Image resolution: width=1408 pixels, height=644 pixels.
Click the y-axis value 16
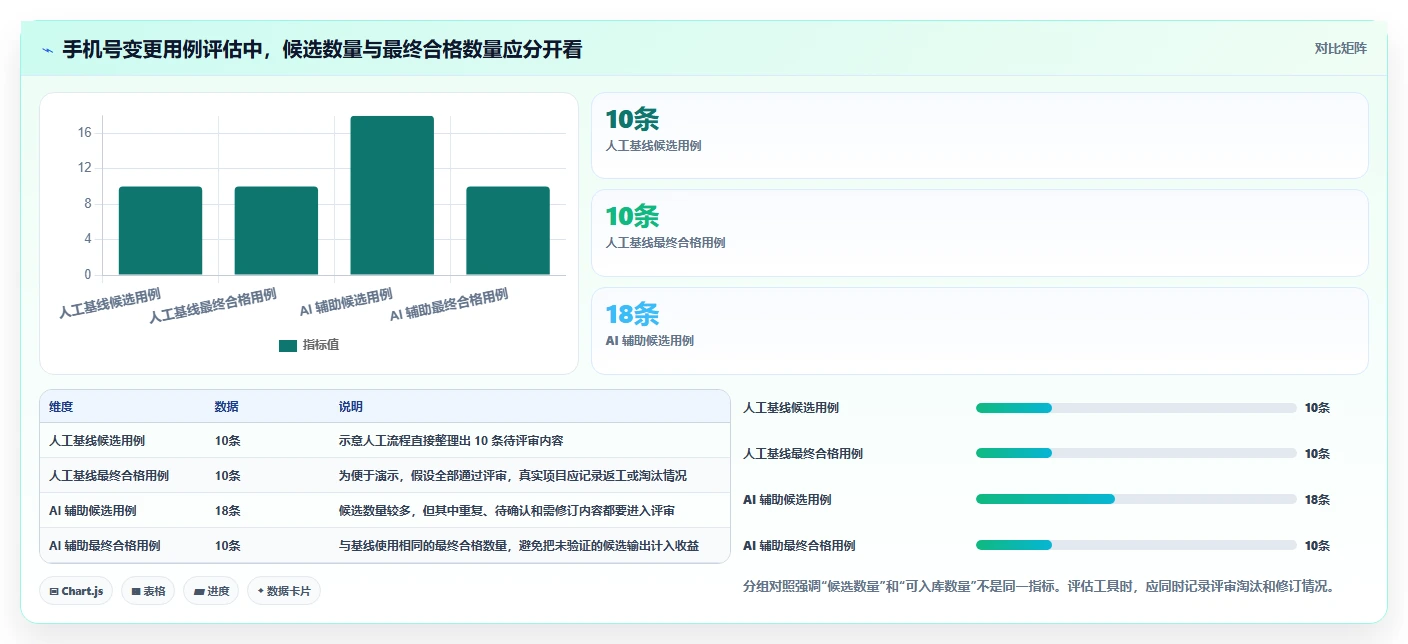(84, 133)
